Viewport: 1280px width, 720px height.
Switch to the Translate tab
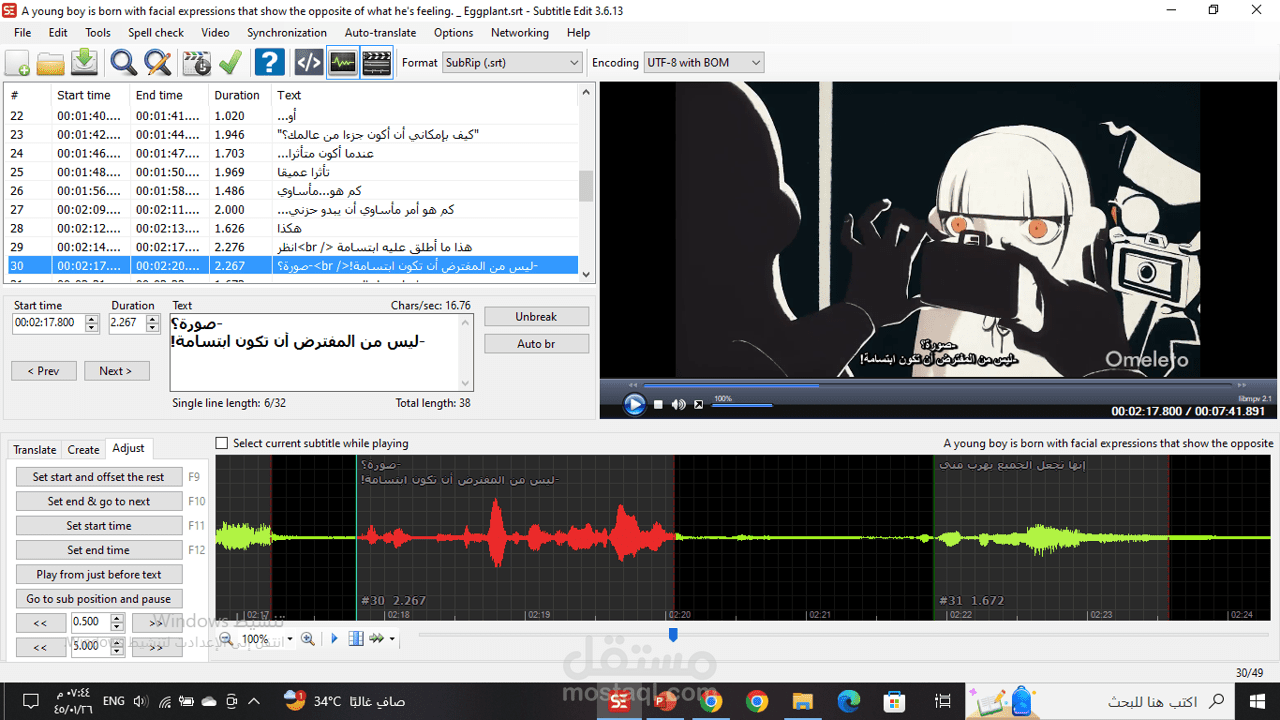35,450
